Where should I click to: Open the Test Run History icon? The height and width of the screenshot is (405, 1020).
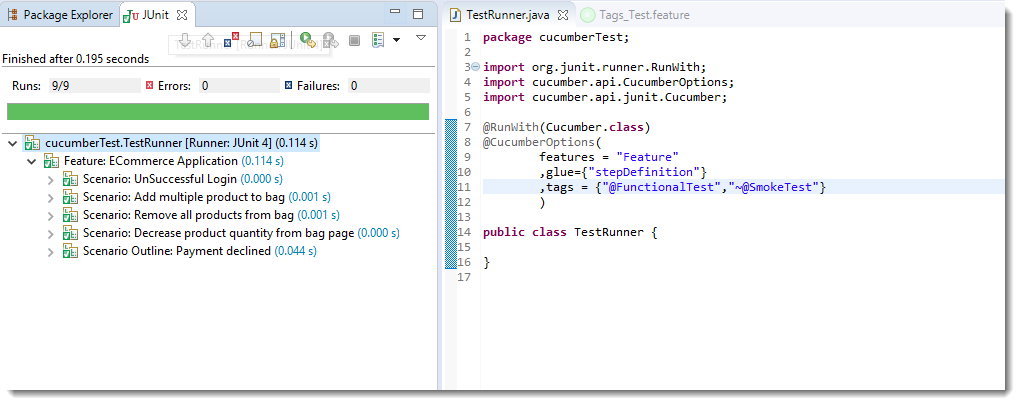coord(378,40)
